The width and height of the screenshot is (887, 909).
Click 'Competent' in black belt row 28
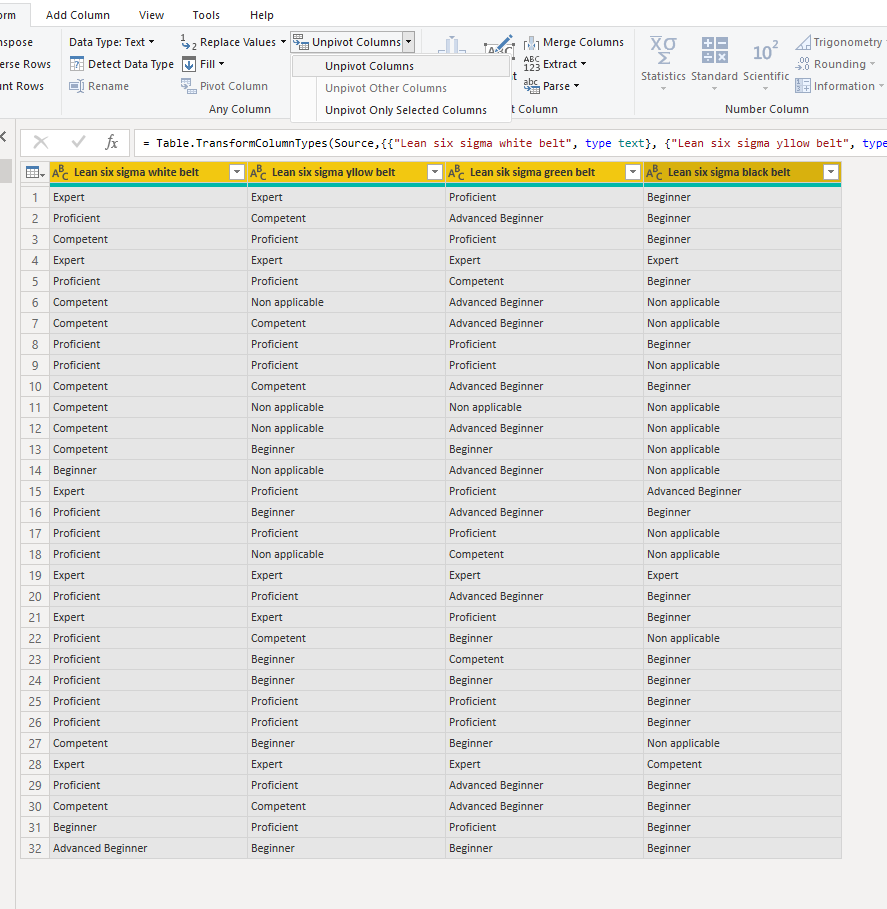[674, 764]
